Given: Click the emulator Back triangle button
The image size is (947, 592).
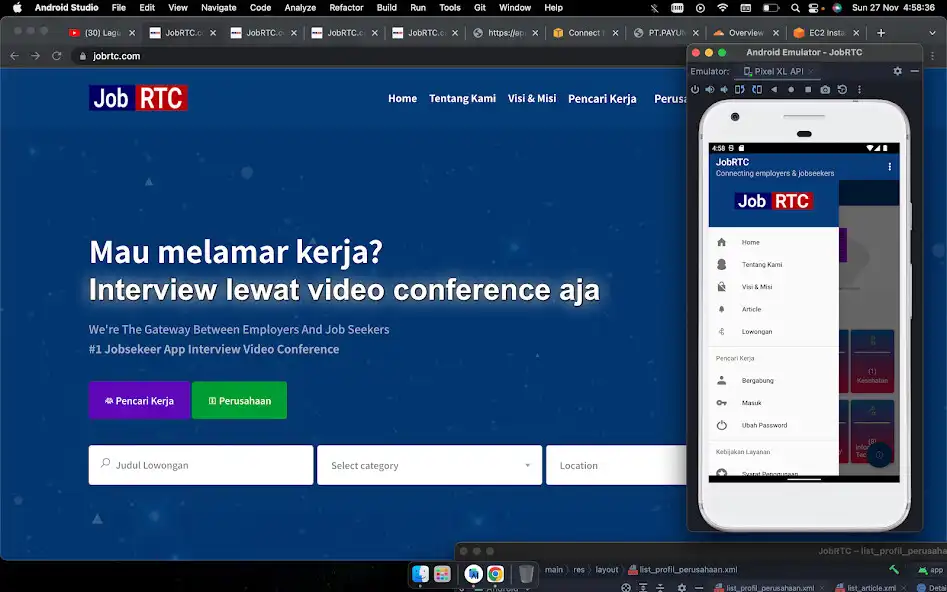Looking at the screenshot, I should pyautogui.click(x=774, y=89).
